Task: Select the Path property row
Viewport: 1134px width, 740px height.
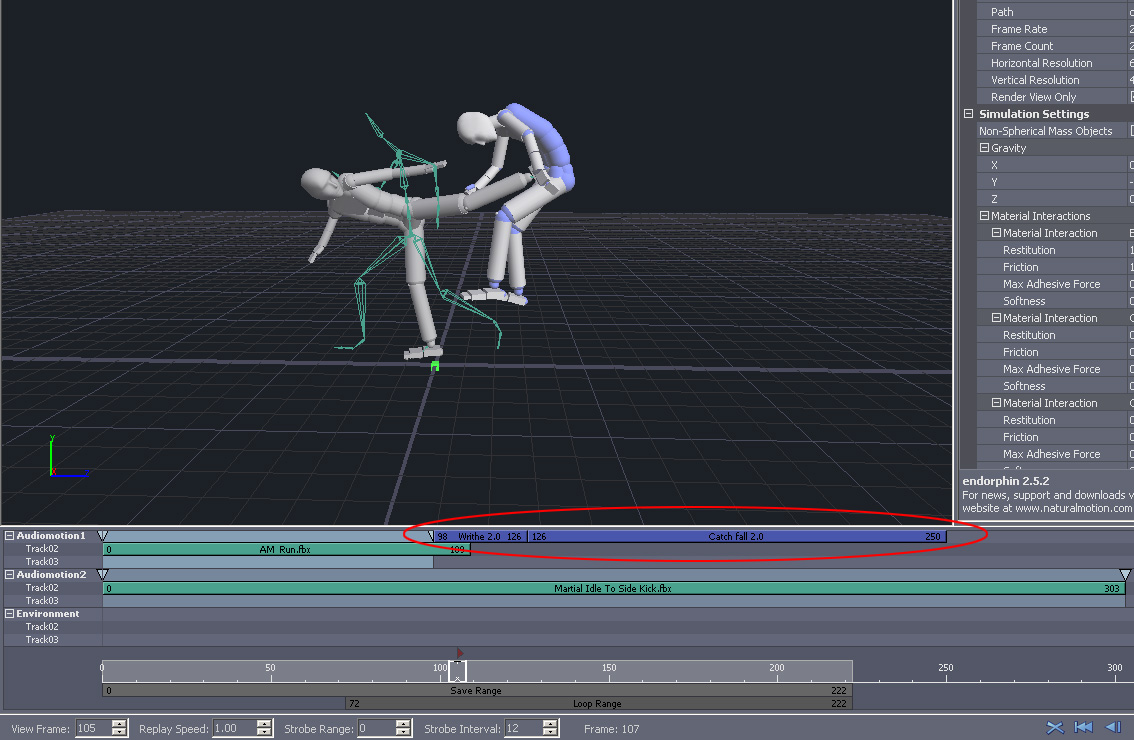Action: click(x=1055, y=12)
